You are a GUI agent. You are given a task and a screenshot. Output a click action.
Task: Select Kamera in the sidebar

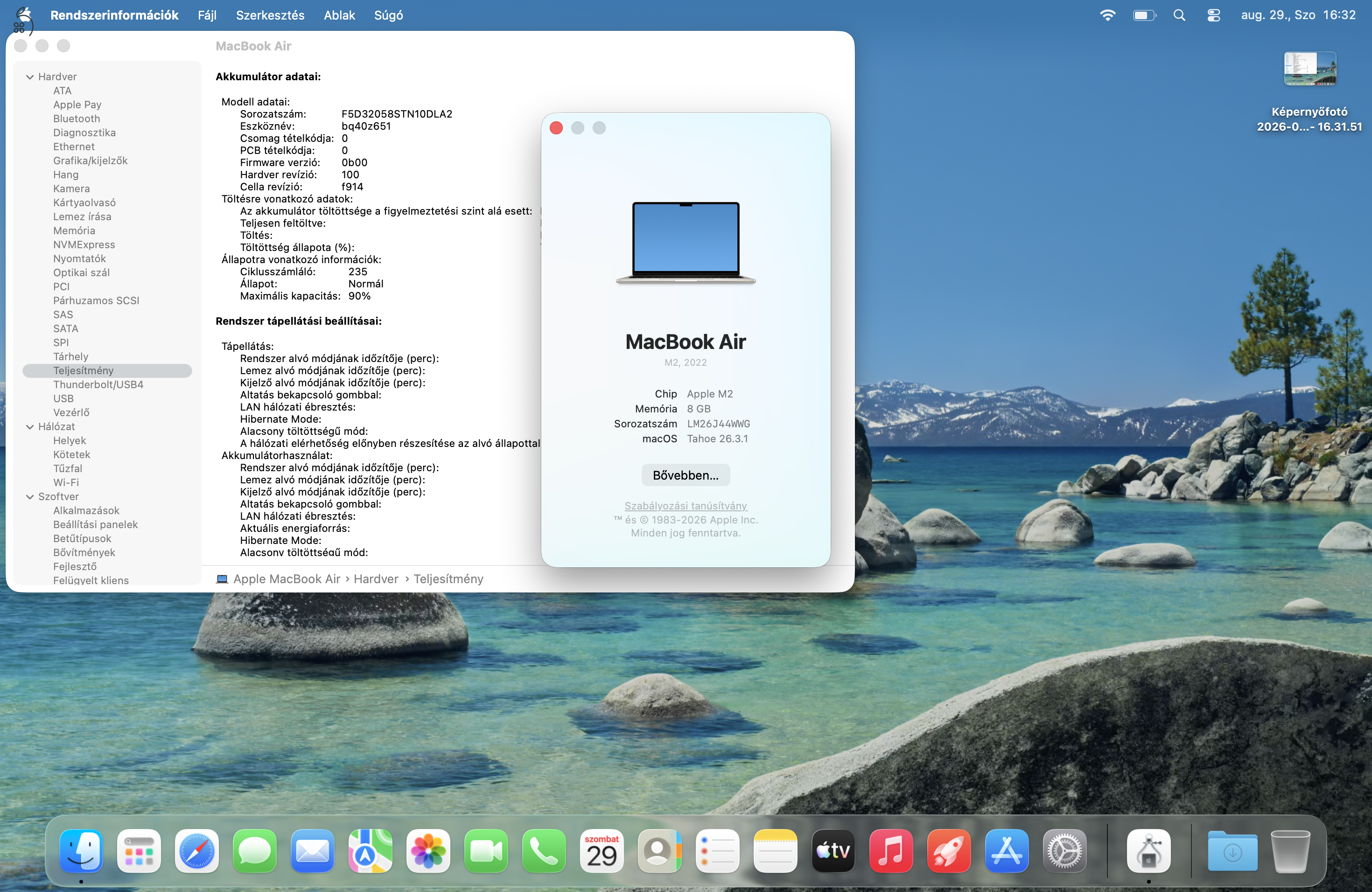[71, 188]
